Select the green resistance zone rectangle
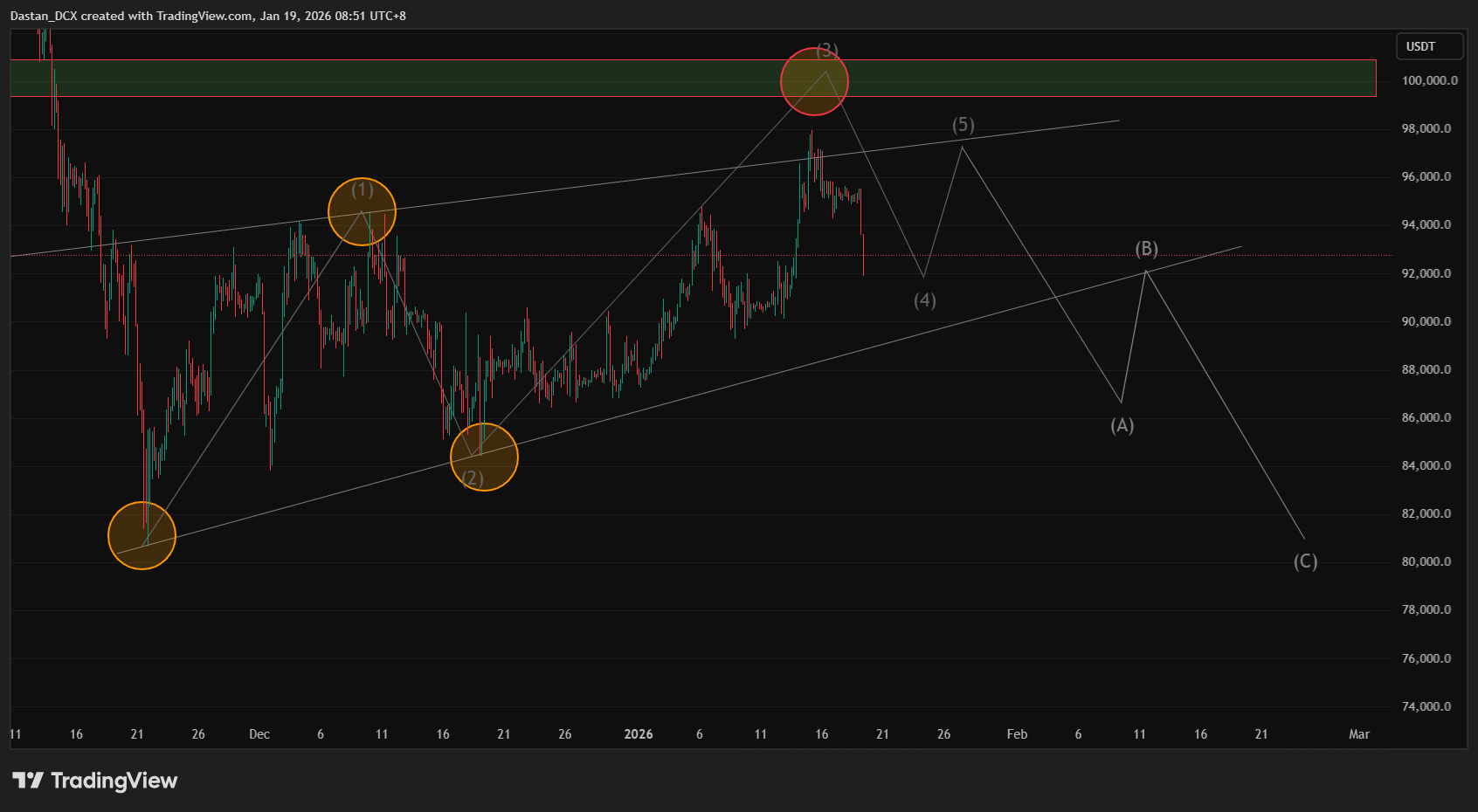The width and height of the screenshot is (1478, 812). coord(693,78)
